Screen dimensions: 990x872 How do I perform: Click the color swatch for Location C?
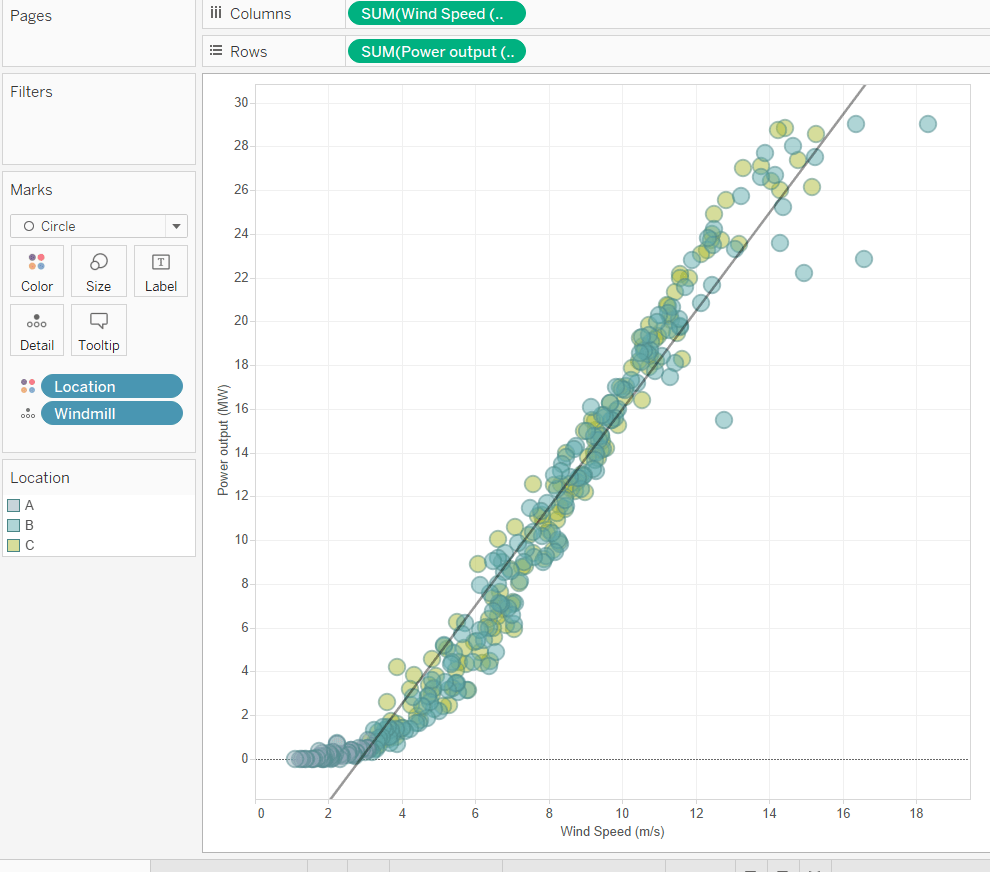click(12, 545)
